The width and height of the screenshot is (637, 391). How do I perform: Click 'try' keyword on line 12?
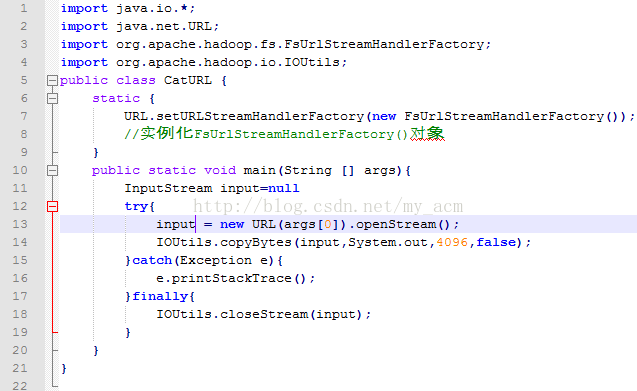[136, 206]
